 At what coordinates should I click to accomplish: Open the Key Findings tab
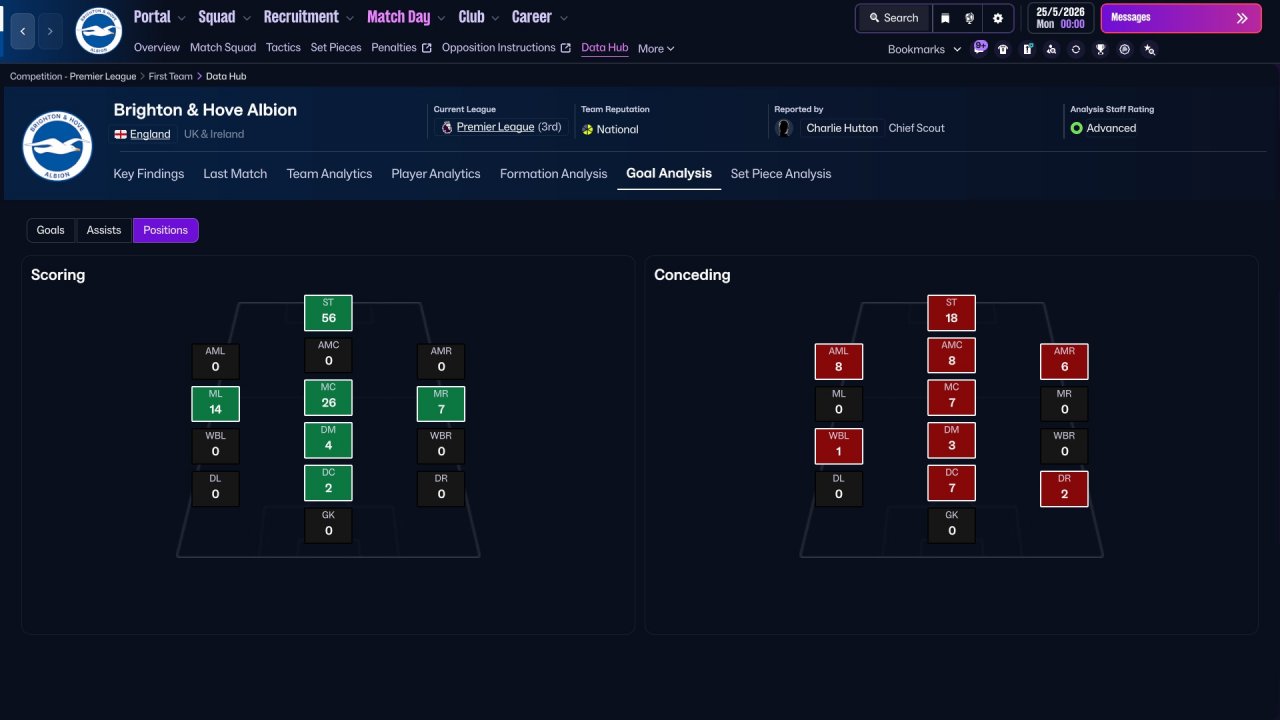coord(149,174)
